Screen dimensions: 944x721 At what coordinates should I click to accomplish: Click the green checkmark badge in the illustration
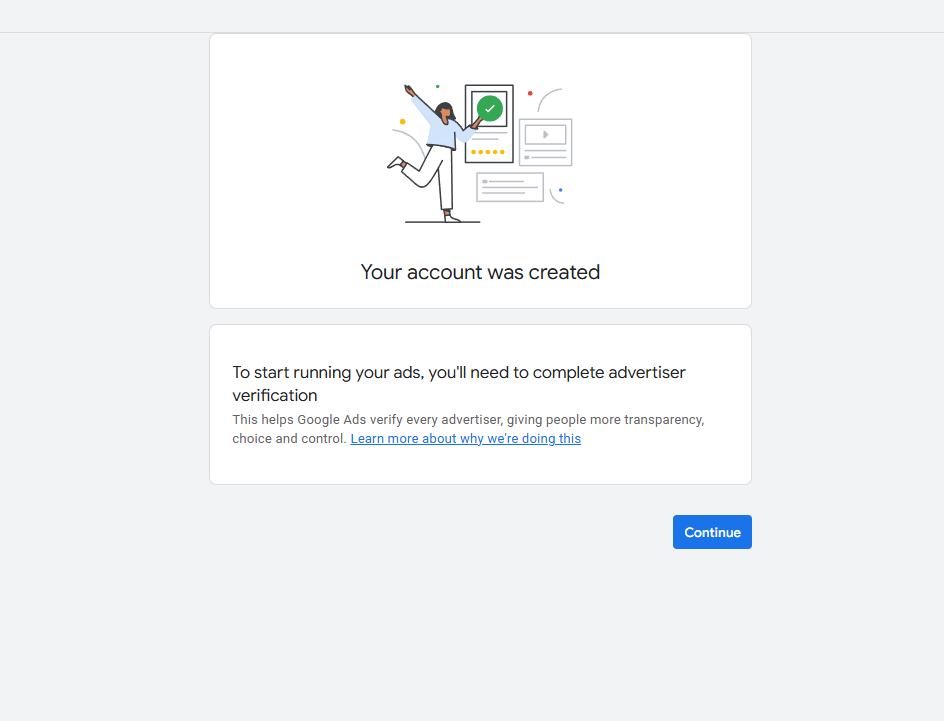490,109
